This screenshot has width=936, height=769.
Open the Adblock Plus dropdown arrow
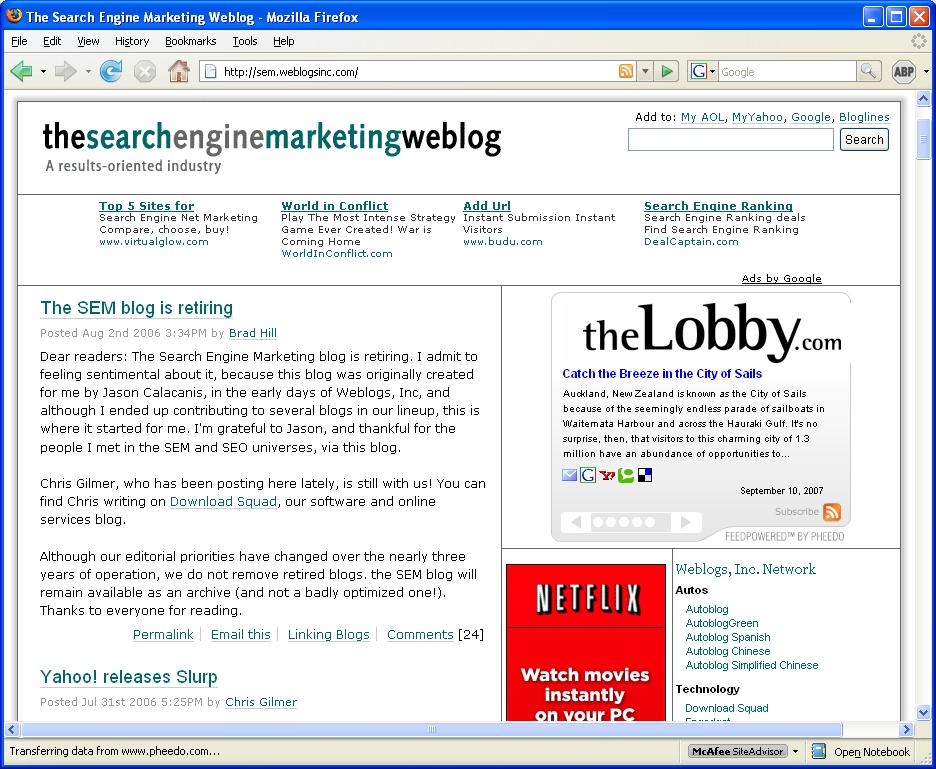click(926, 72)
